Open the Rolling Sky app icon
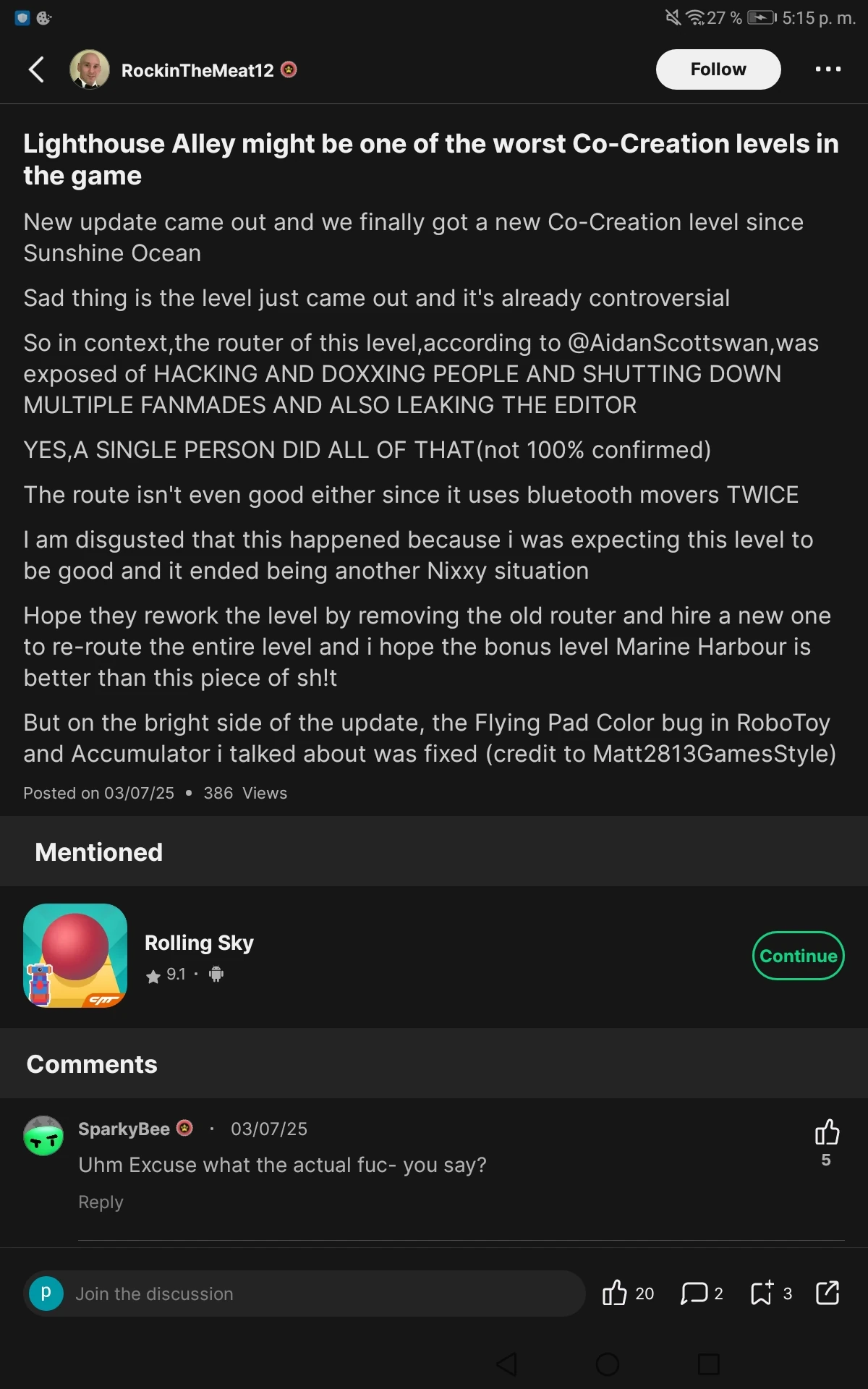Screen dimensions: 868x1389 [x=75, y=956]
